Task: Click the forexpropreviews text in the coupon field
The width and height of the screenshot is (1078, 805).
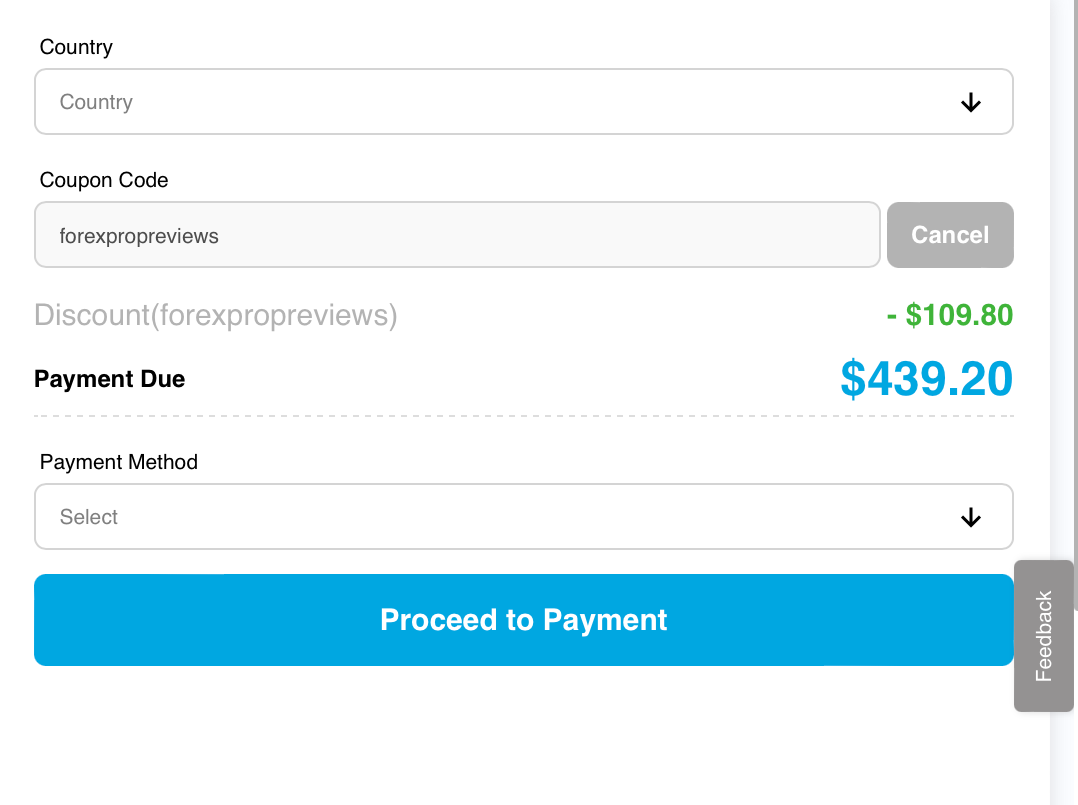Action: point(139,236)
